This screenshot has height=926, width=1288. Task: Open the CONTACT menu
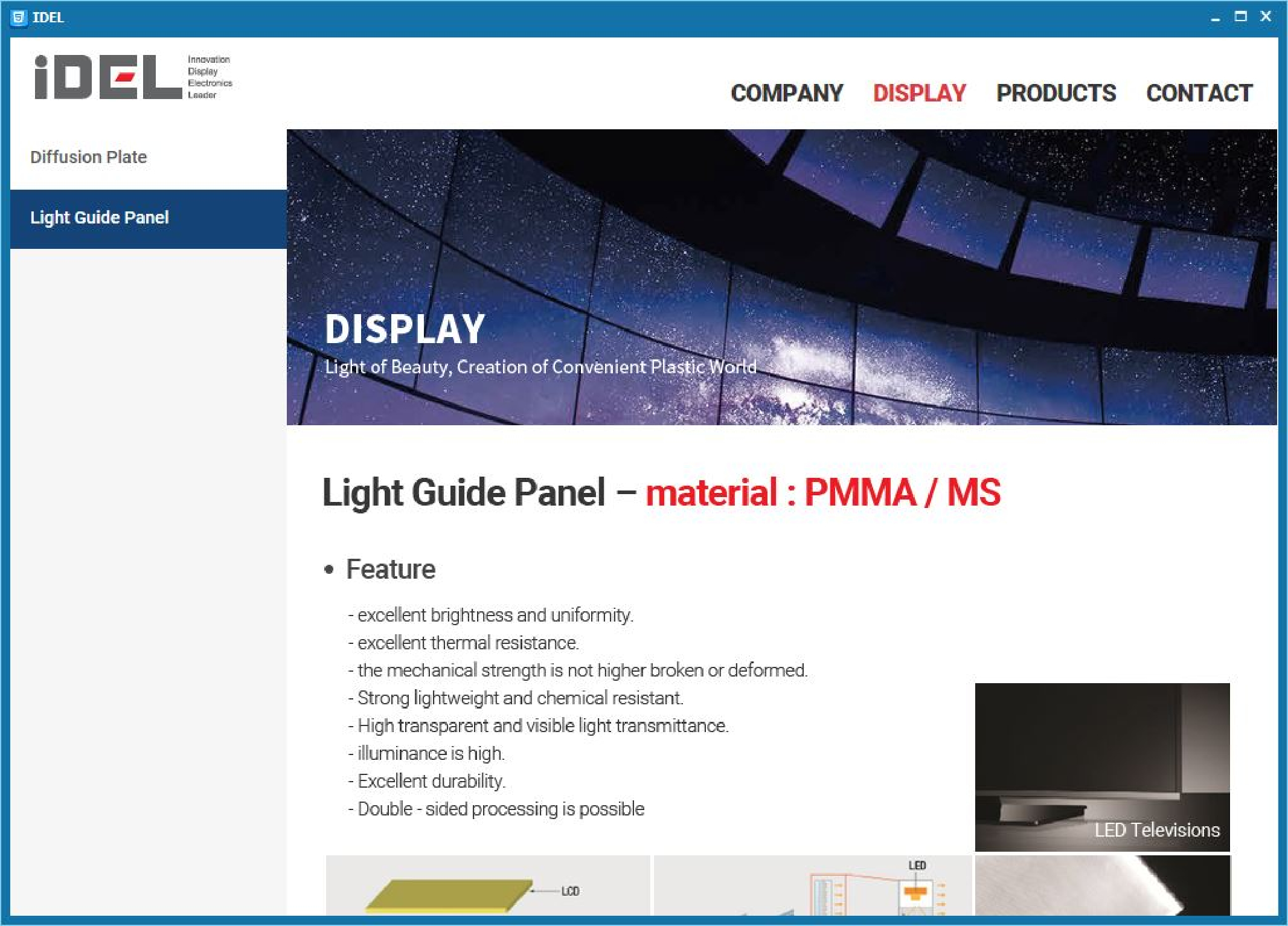tap(1199, 93)
